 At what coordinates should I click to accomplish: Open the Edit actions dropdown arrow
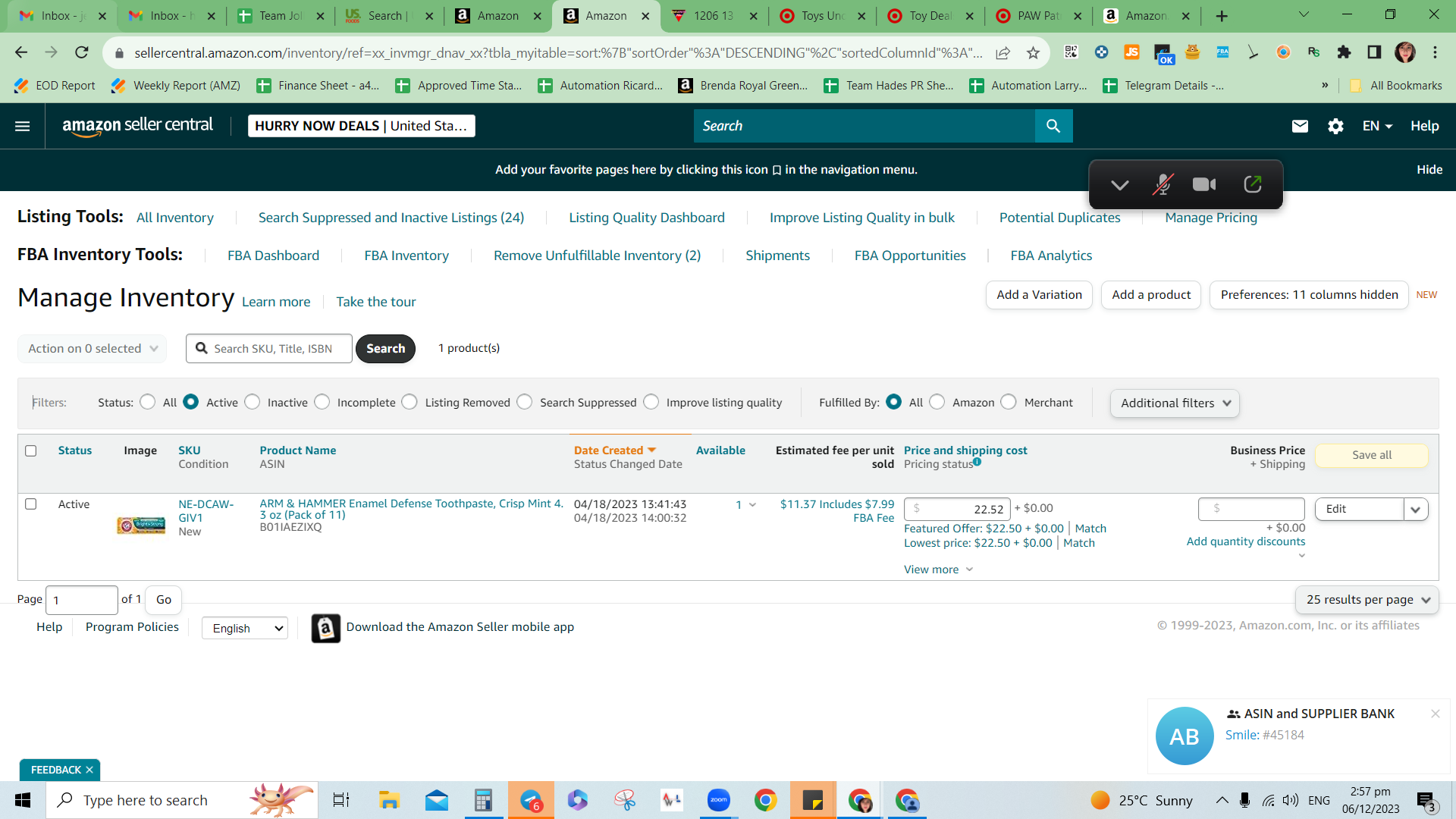[x=1416, y=510]
